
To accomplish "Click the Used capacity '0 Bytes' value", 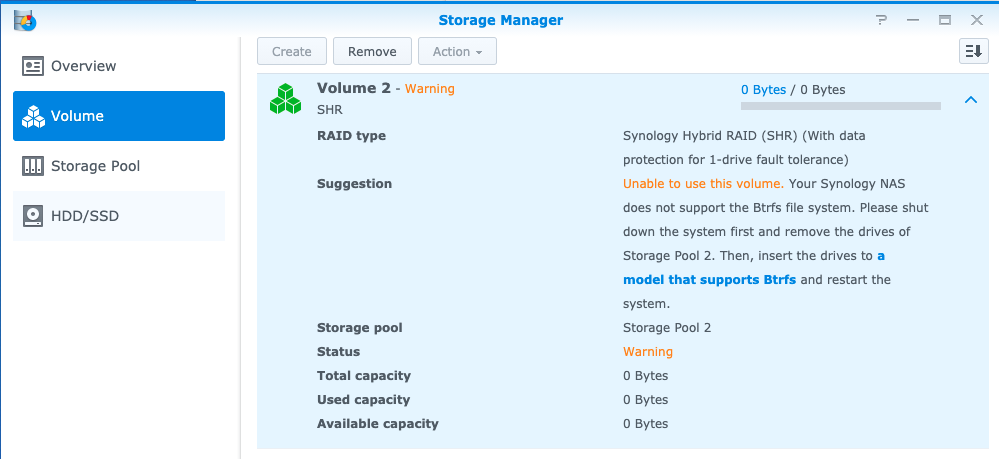I will 645,400.
